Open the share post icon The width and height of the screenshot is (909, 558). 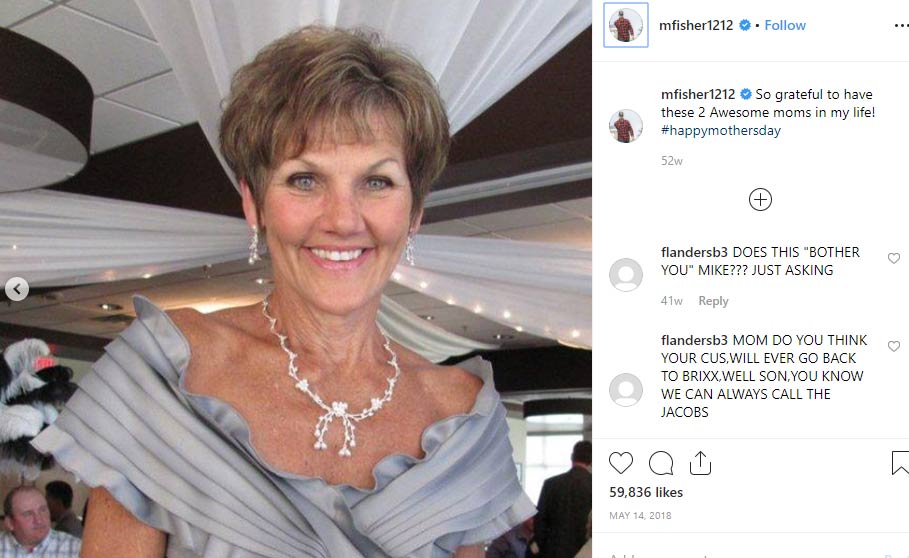(700, 463)
